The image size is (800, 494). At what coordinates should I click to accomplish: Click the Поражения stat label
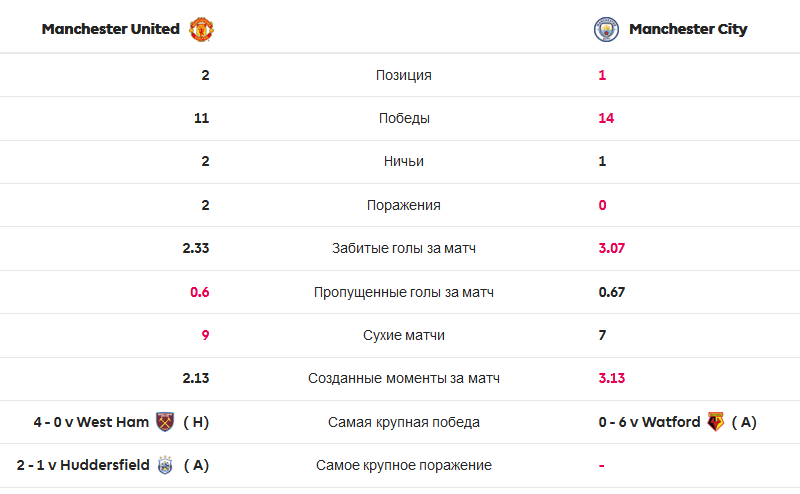pyautogui.click(x=404, y=205)
